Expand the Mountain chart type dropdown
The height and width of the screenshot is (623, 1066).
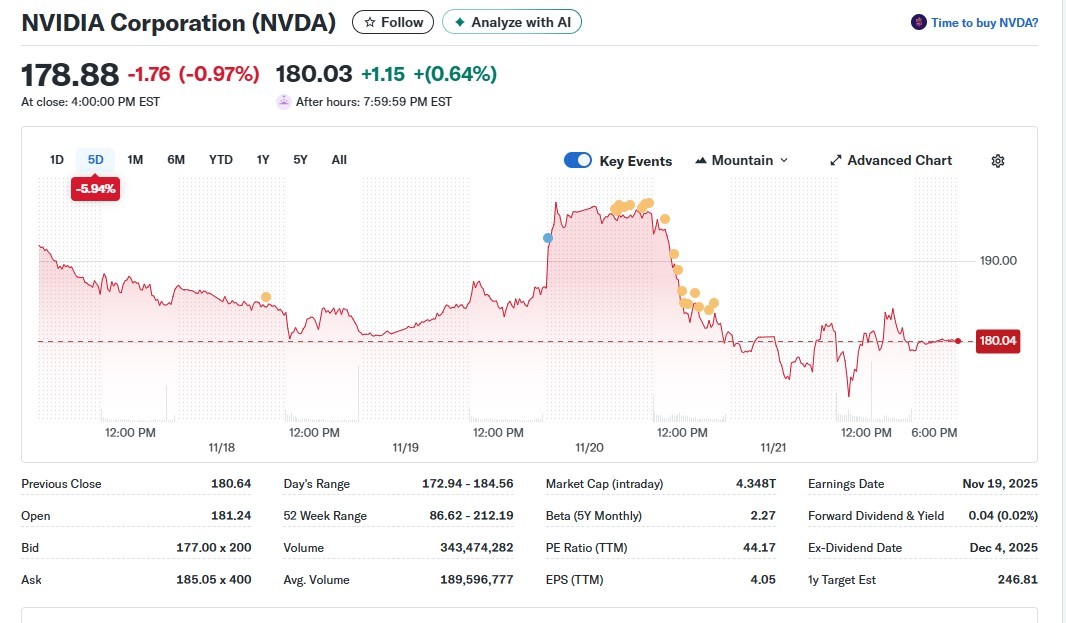coord(783,161)
